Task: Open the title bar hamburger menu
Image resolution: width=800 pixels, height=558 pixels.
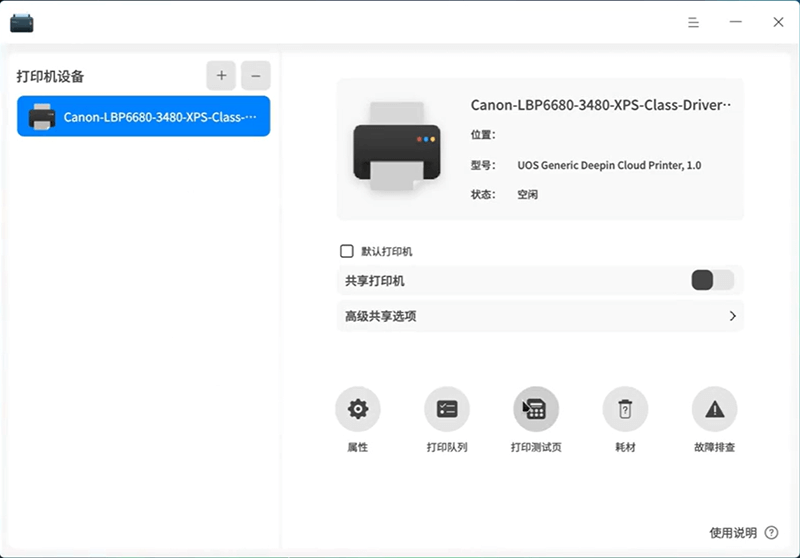Action: pos(693,22)
